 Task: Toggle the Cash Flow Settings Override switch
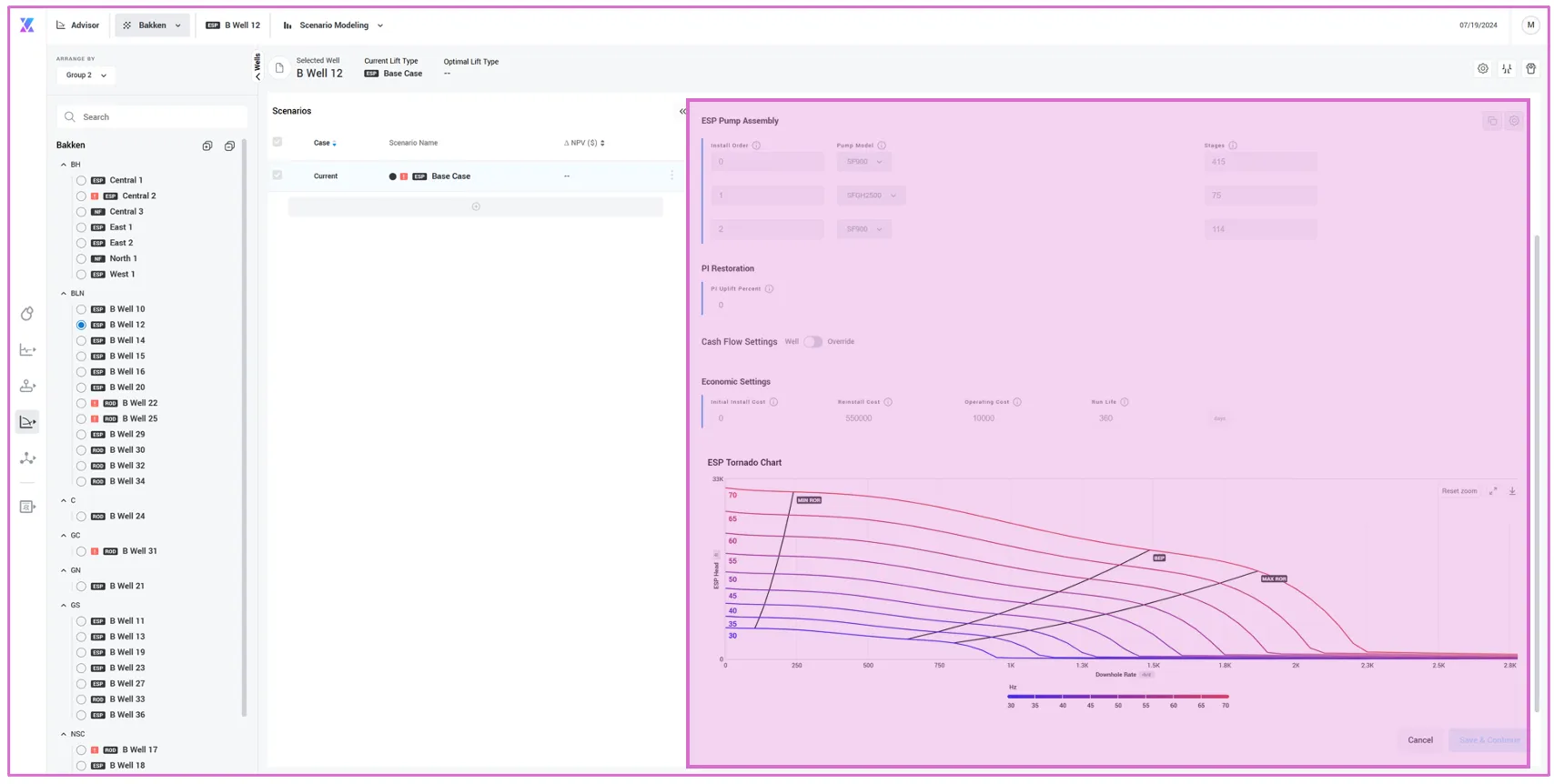812,342
